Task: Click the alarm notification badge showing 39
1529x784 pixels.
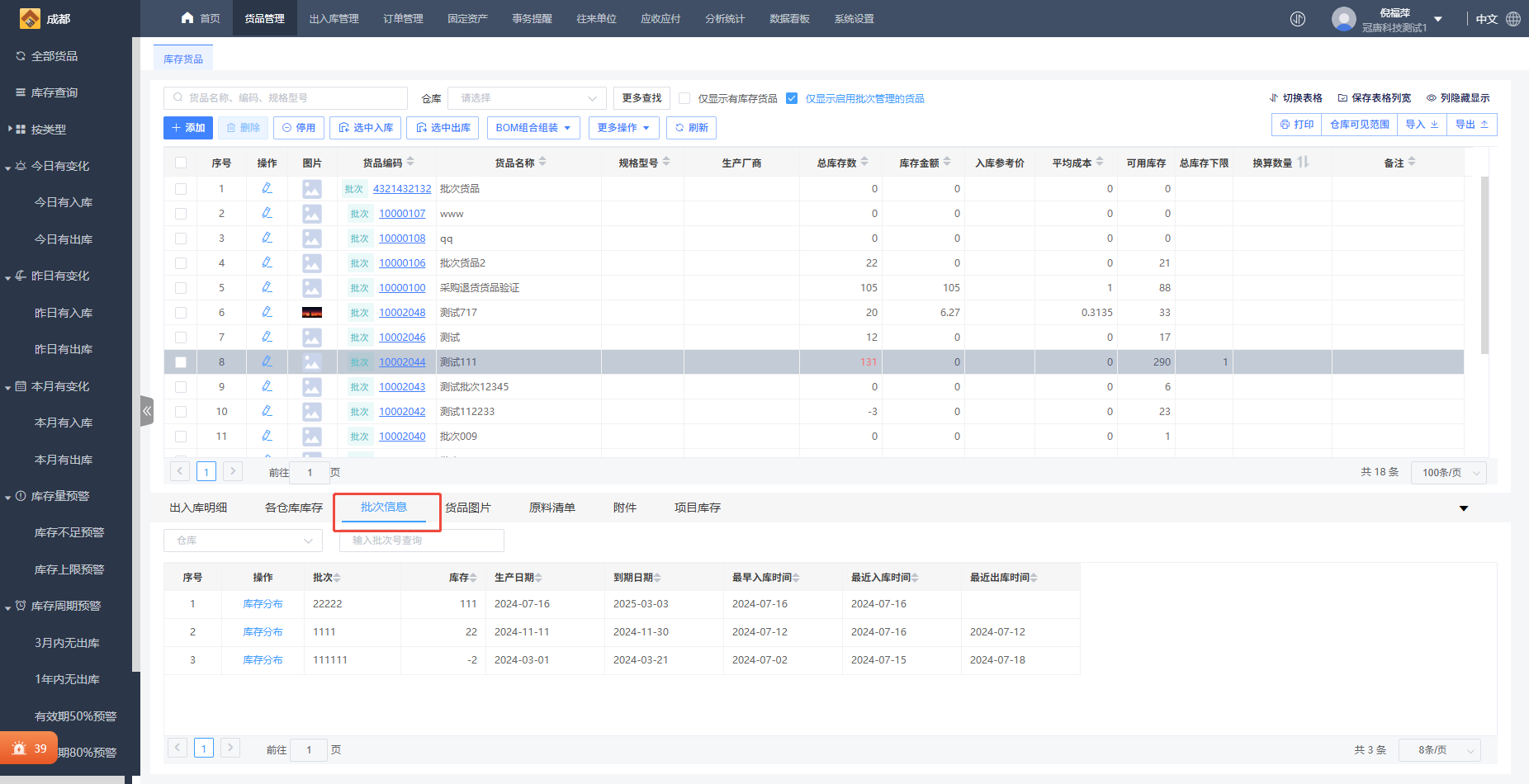Action: pyautogui.click(x=29, y=749)
